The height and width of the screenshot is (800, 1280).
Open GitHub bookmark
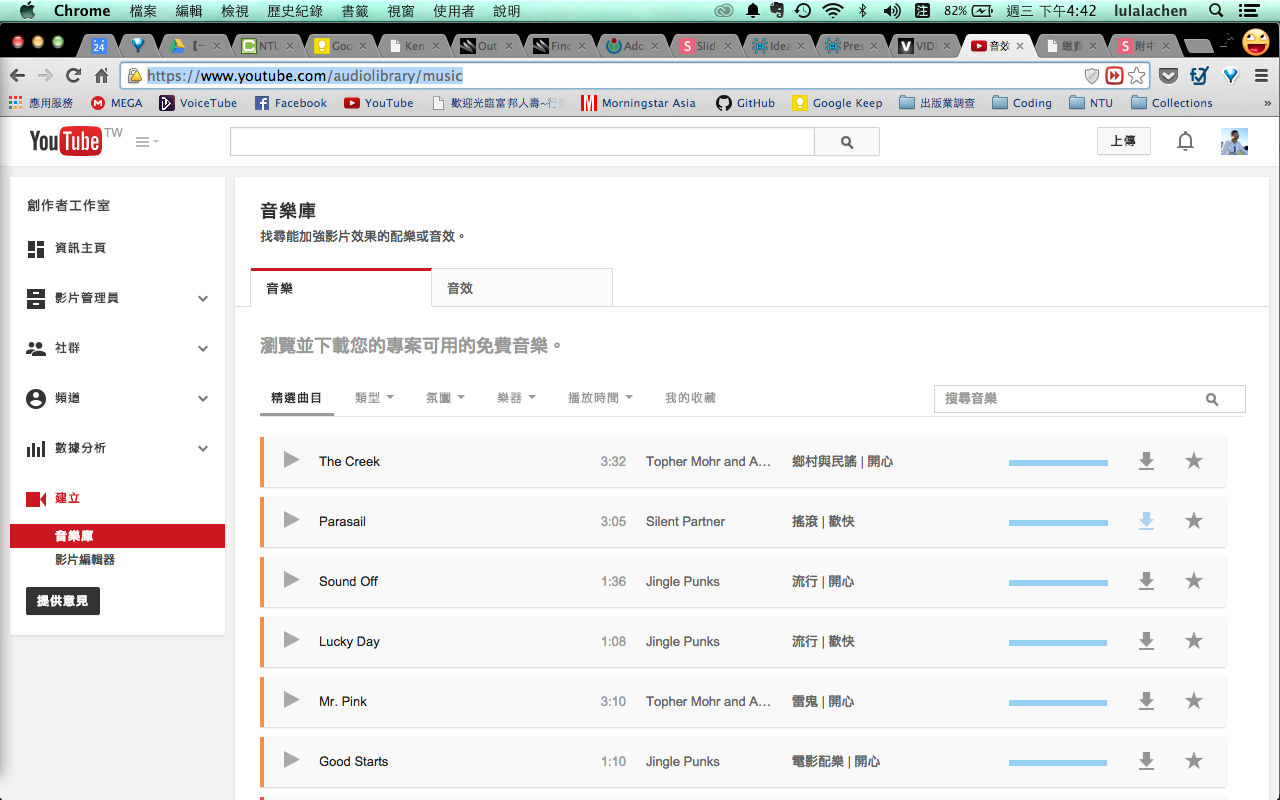pyautogui.click(x=745, y=103)
